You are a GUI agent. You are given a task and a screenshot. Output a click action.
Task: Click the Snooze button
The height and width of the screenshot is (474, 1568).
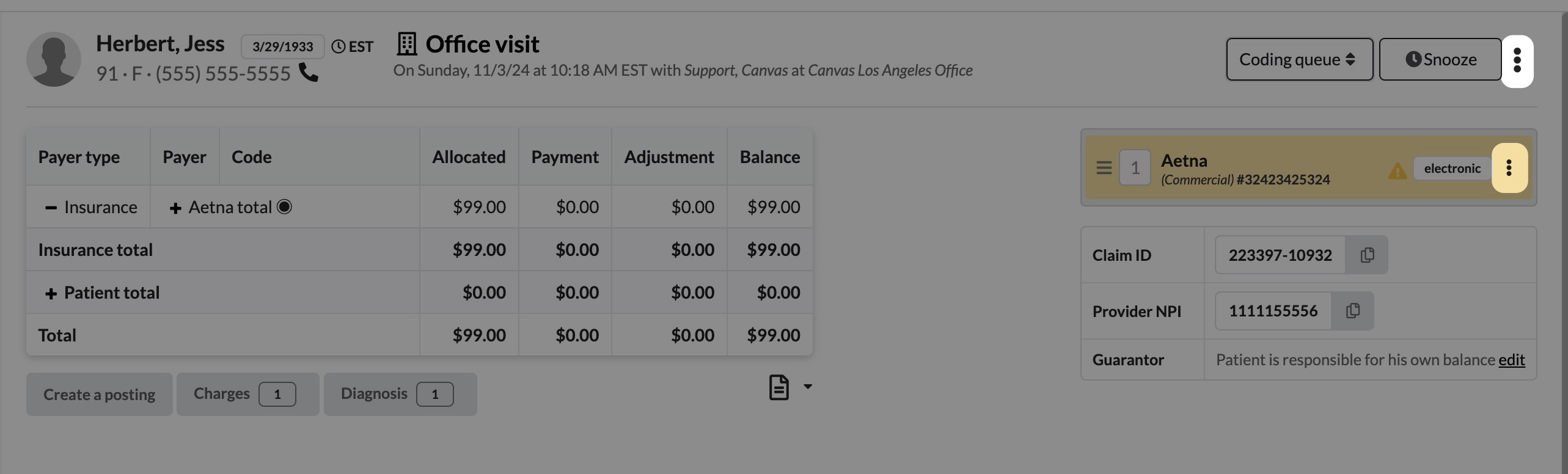pos(1440,59)
